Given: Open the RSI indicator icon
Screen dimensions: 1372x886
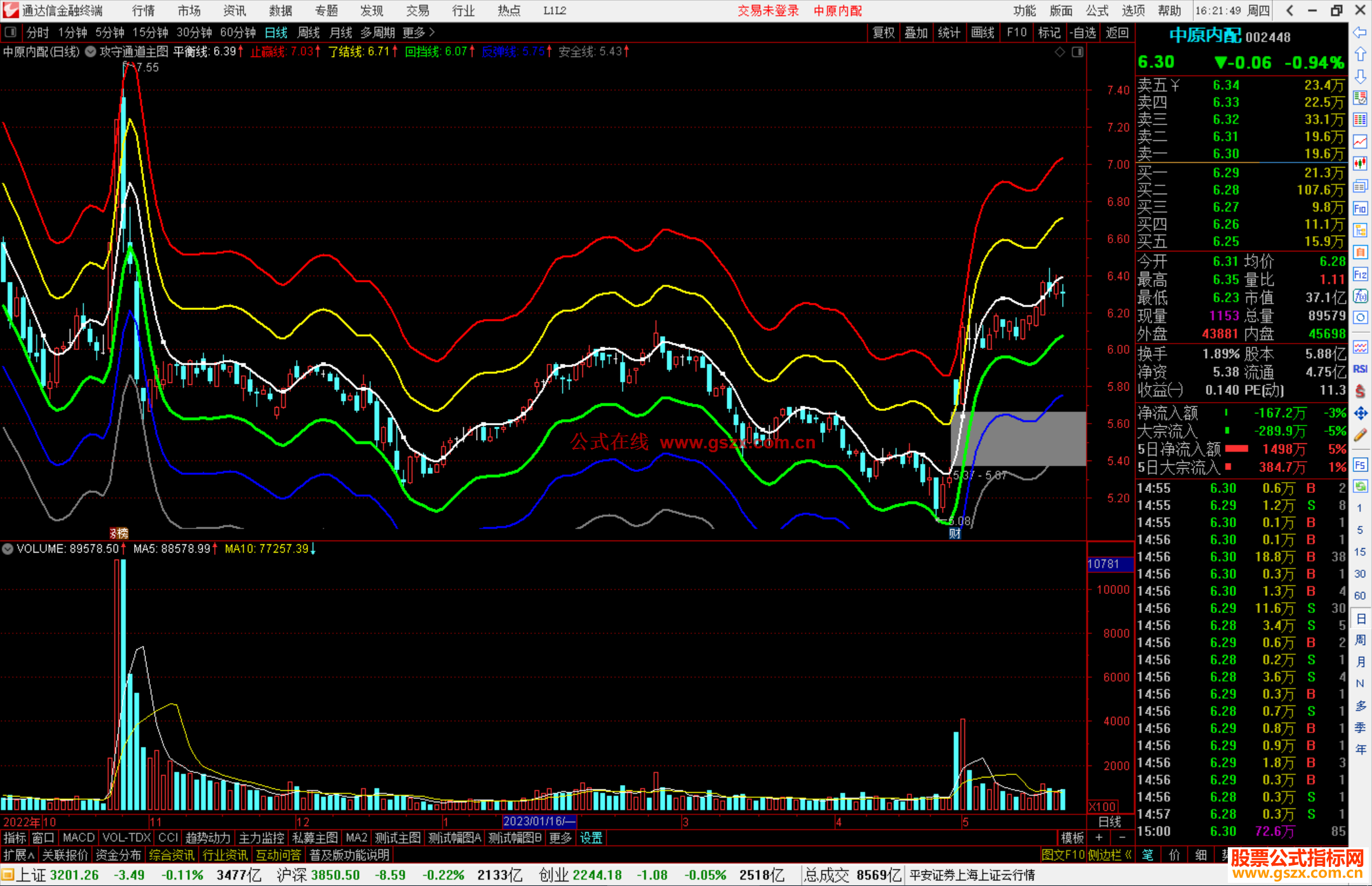Looking at the screenshot, I should pyautogui.click(x=1360, y=369).
